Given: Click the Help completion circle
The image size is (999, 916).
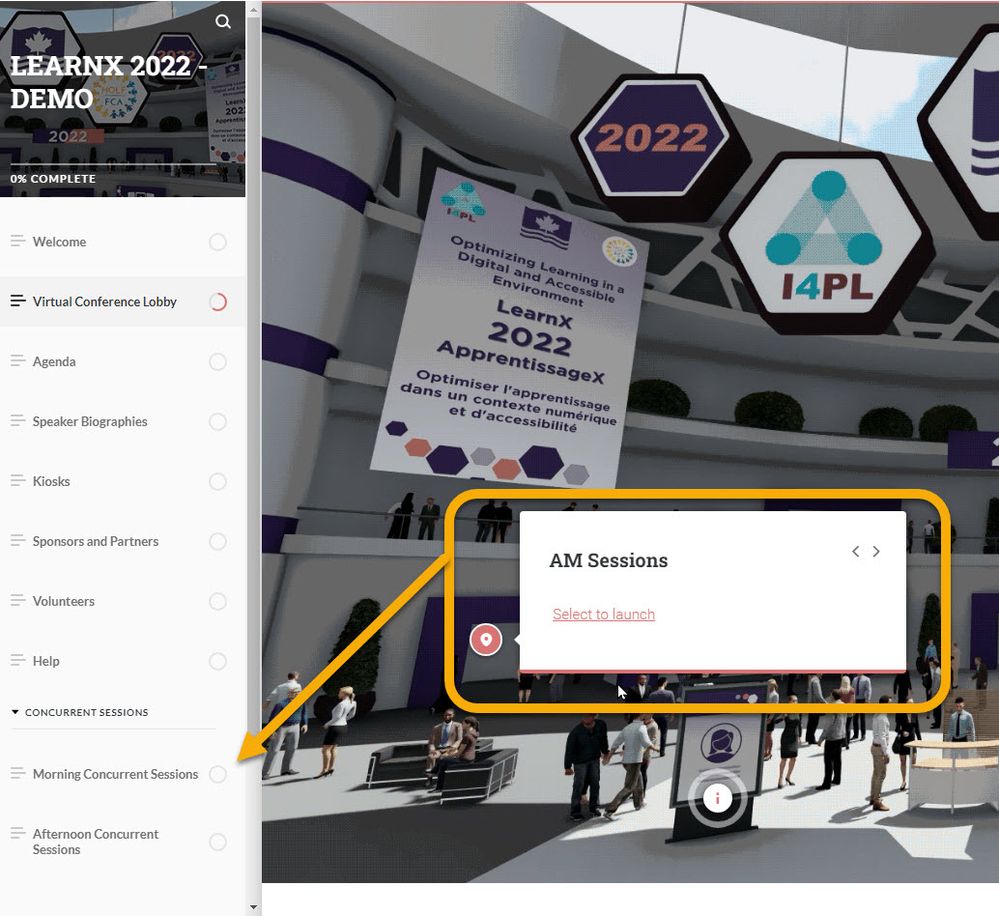Looking at the screenshot, I should 218,661.
